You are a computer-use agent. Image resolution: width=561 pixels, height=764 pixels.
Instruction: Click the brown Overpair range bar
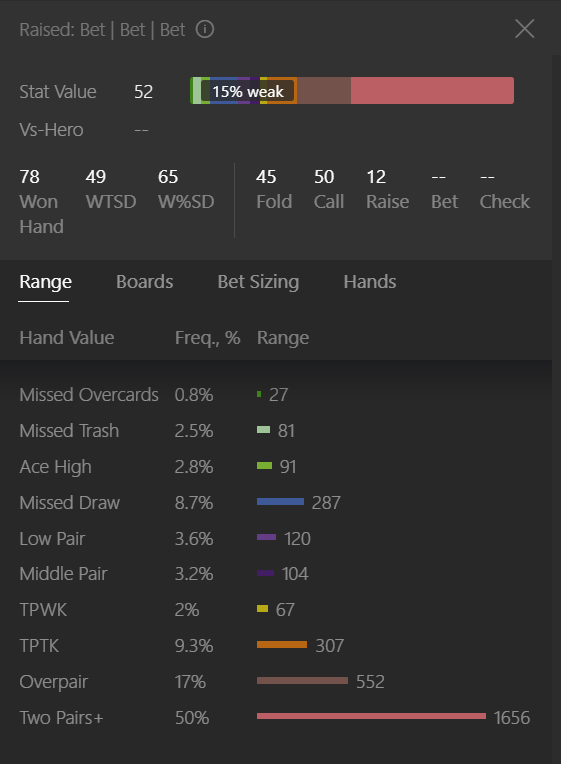point(302,680)
